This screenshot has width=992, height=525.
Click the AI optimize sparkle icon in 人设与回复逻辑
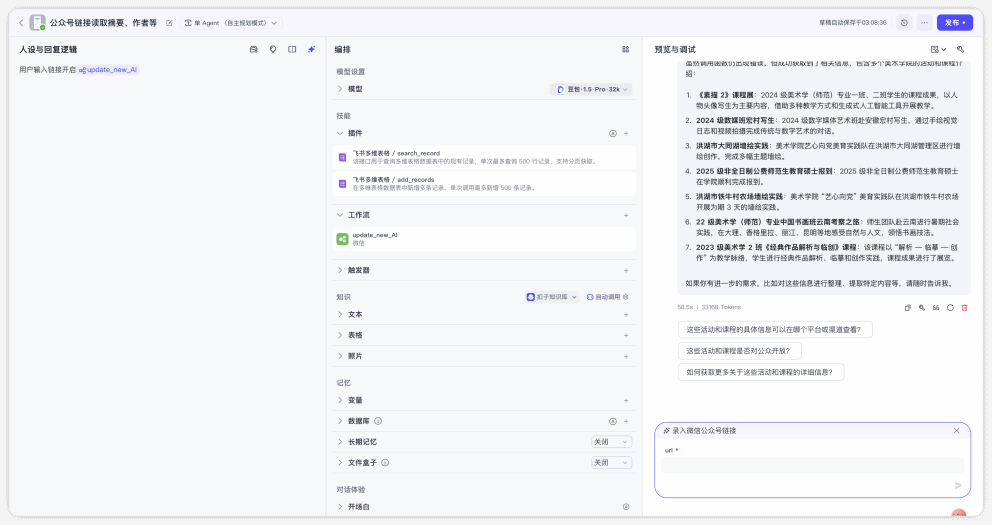(311, 49)
